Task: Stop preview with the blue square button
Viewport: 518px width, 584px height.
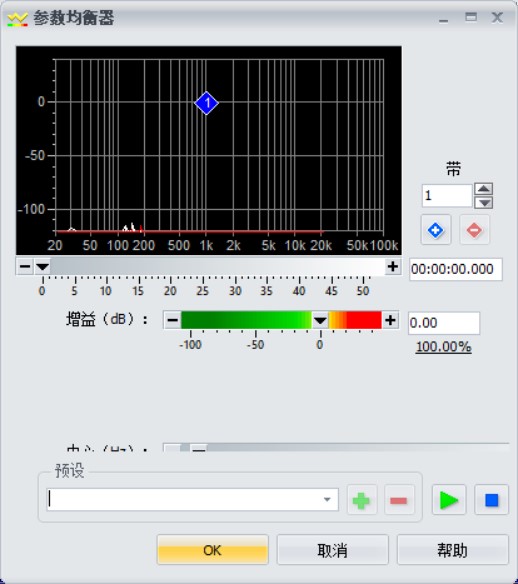Action: (492, 500)
